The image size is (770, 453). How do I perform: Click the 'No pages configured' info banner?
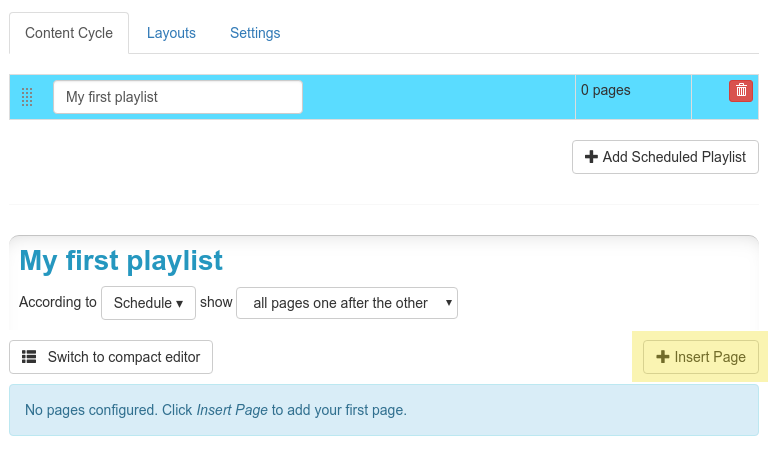point(384,410)
